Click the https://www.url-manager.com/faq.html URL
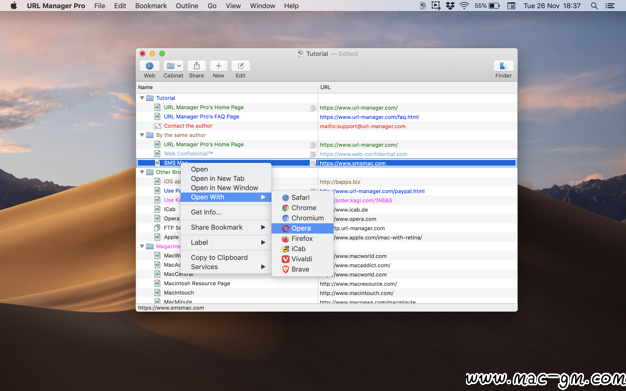626x391 pixels. 369,117
